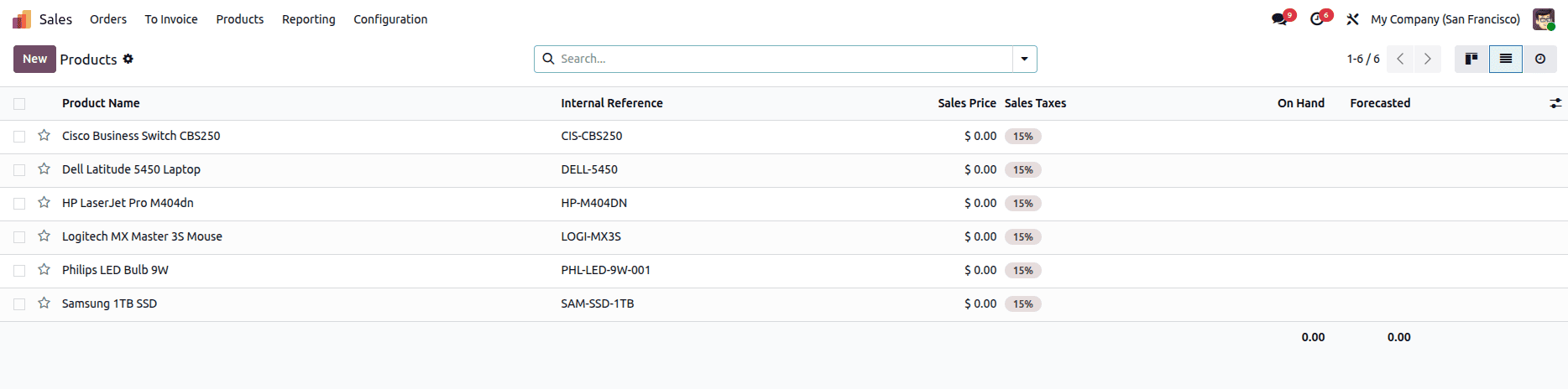Open the My Company (San Francisco) switcher
Image resolution: width=1568 pixels, height=389 pixels.
point(1445,19)
